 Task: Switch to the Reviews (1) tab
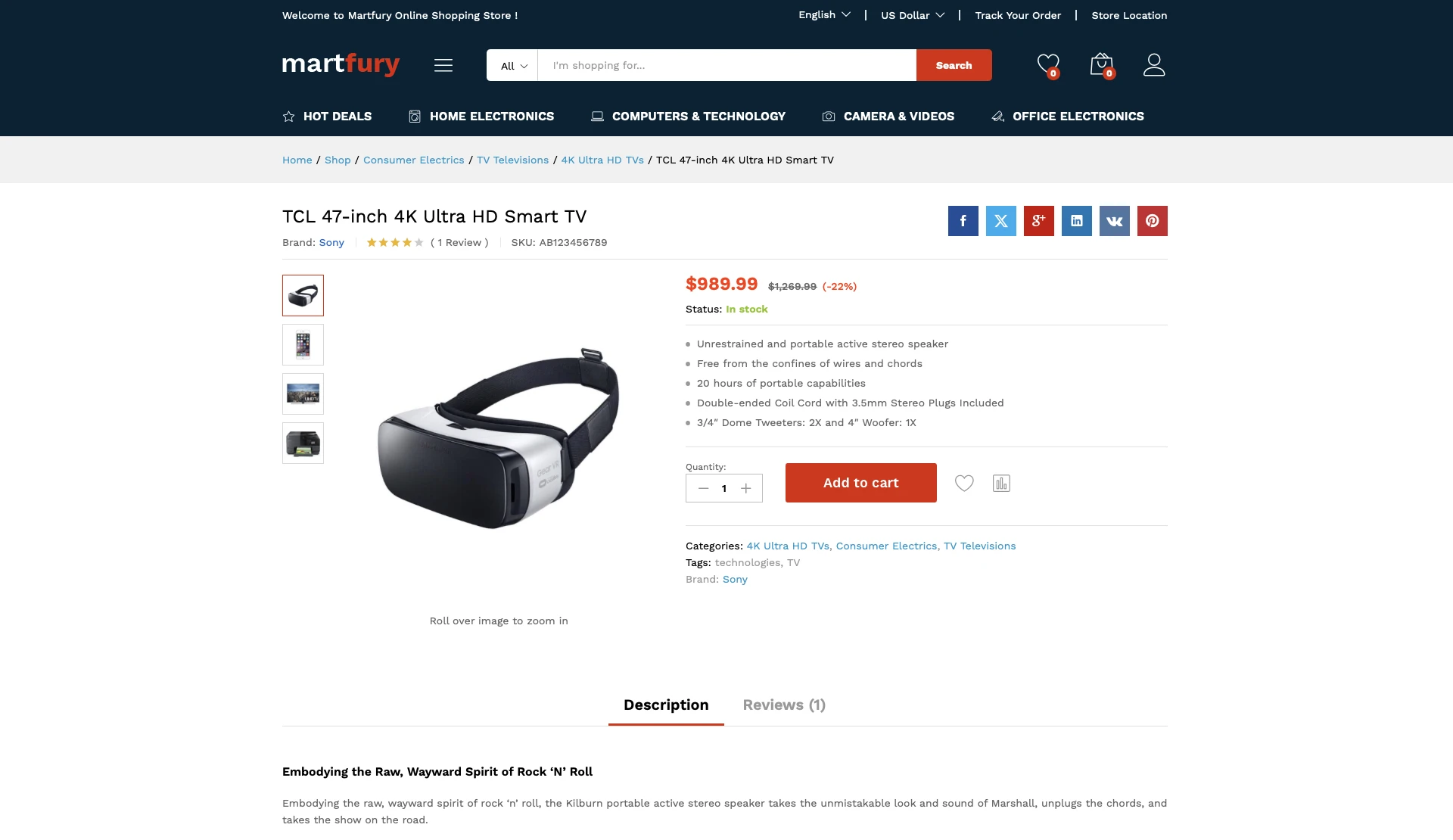pos(784,705)
